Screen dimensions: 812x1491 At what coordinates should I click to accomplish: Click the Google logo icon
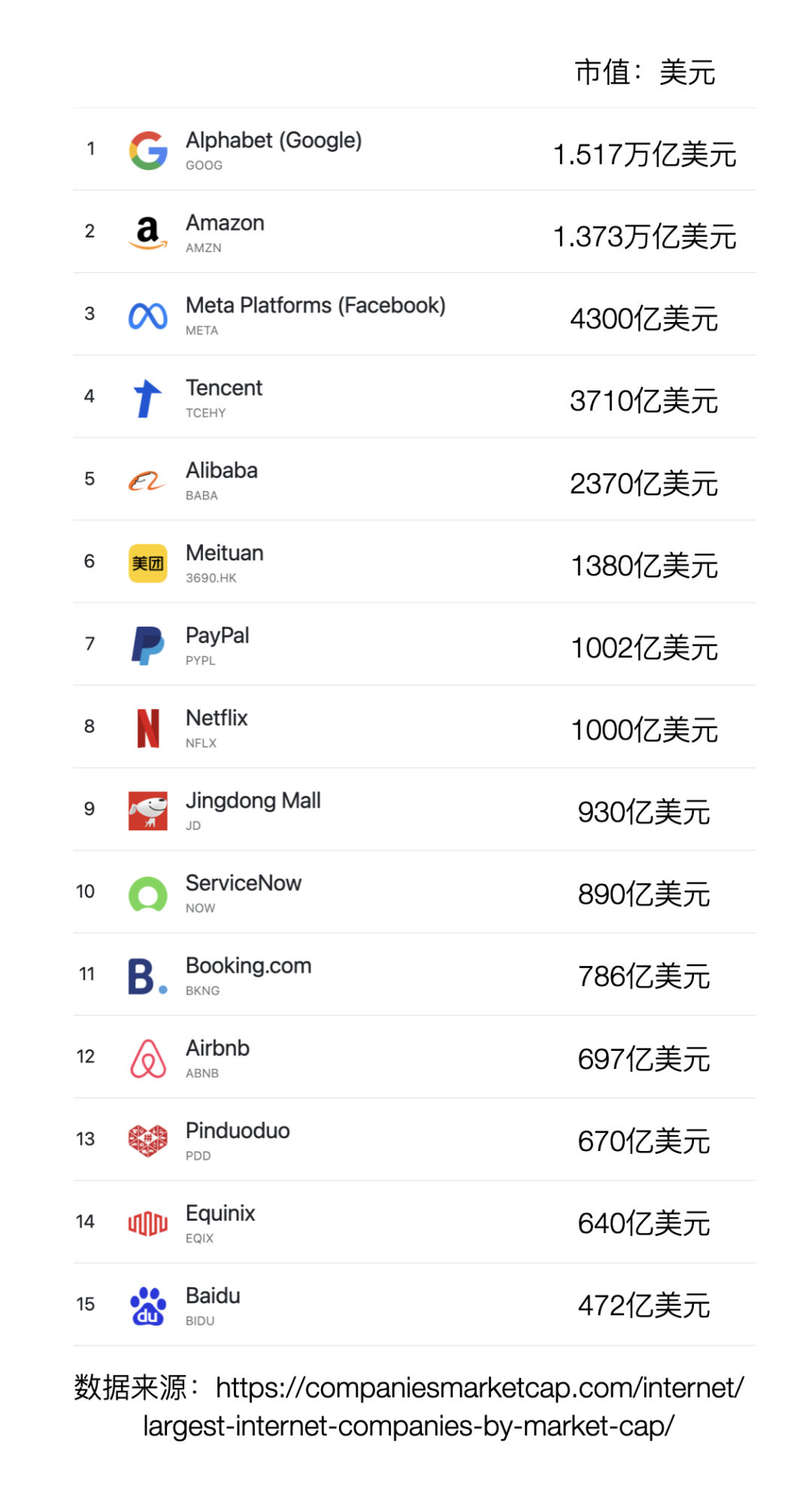point(148,150)
